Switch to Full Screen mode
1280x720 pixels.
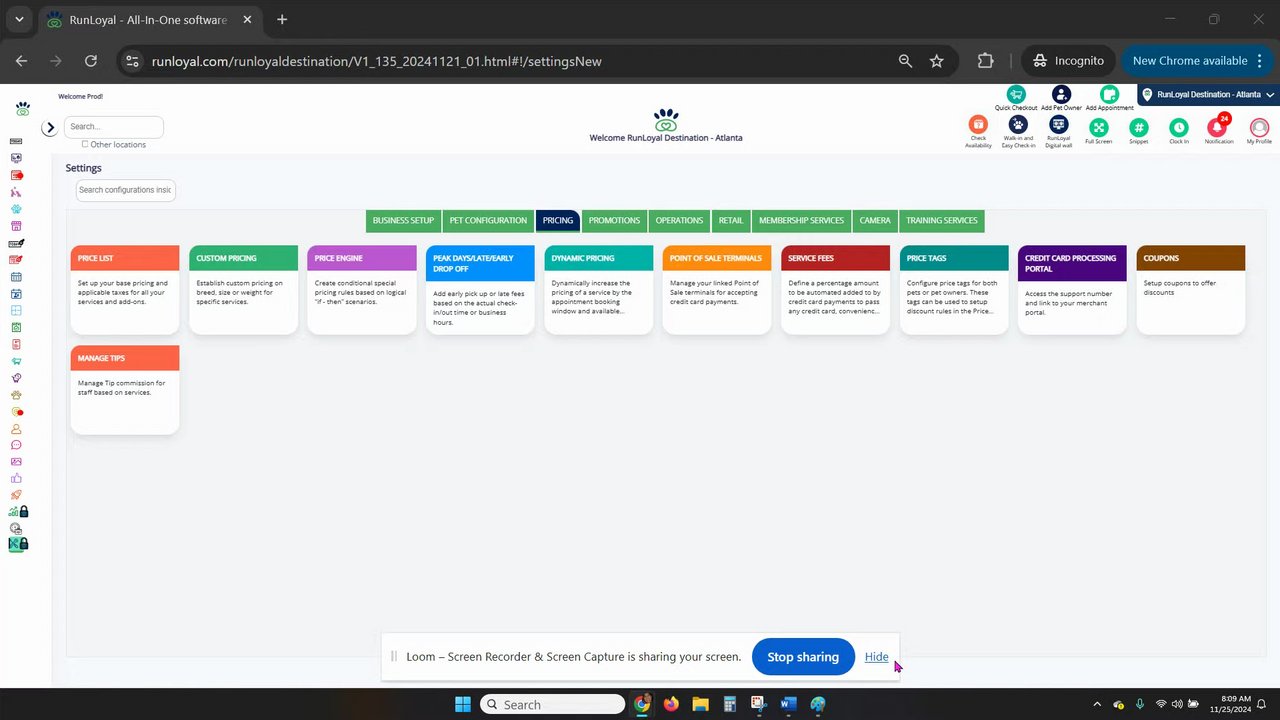click(x=1098, y=127)
